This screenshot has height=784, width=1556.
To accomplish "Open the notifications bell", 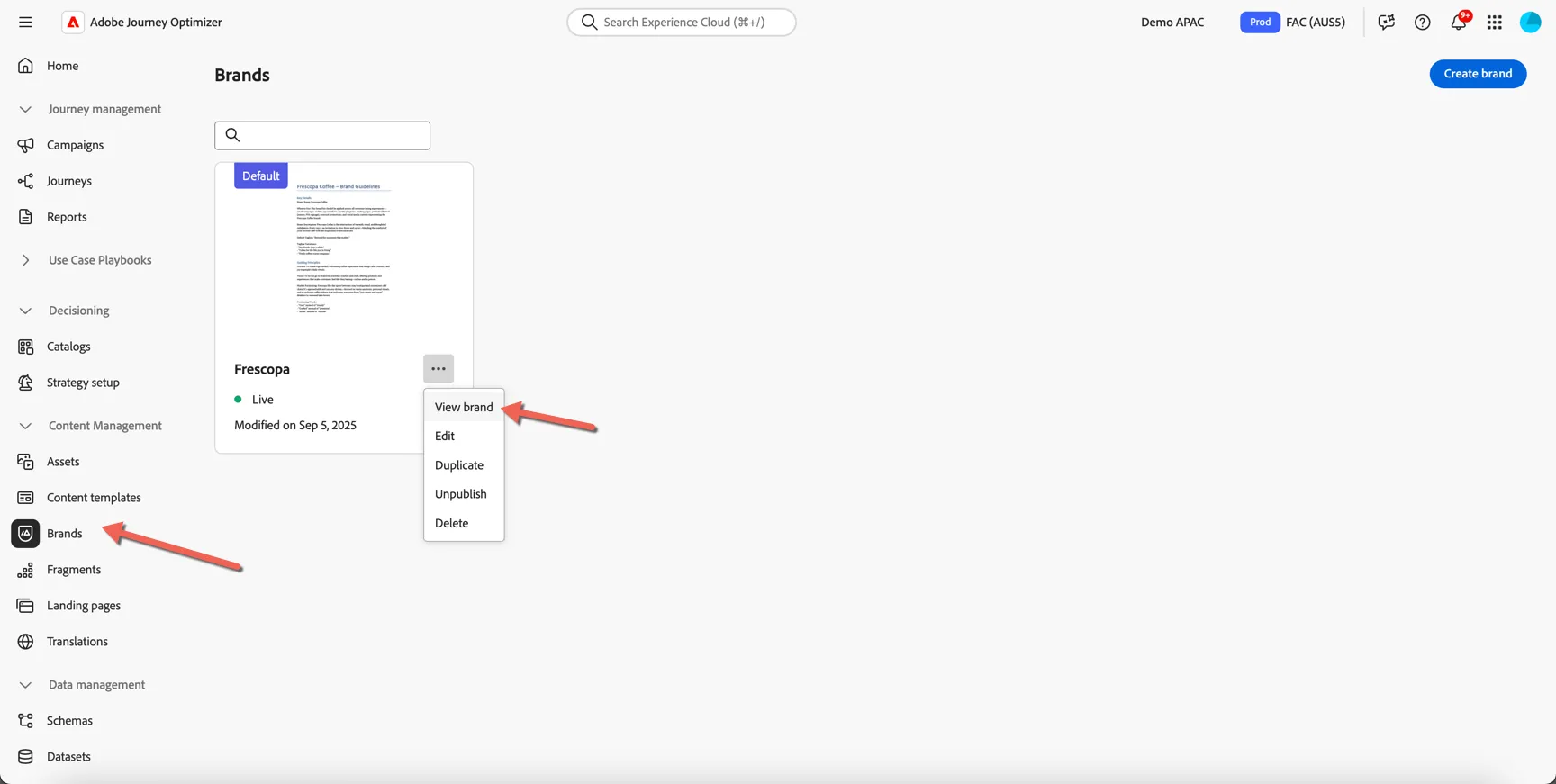I will coord(1459,23).
